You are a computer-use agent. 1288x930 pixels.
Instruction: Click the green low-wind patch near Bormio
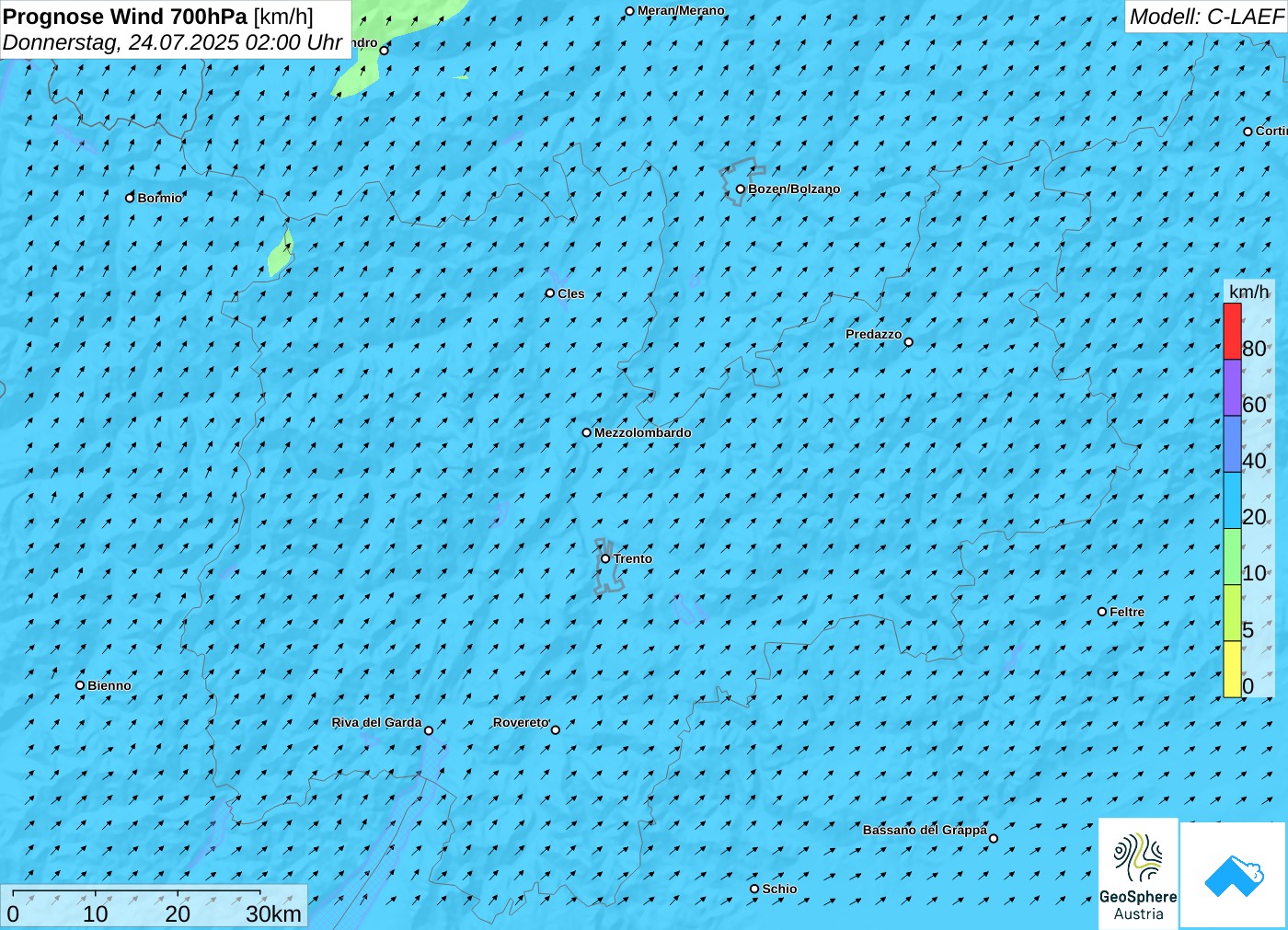point(281,255)
